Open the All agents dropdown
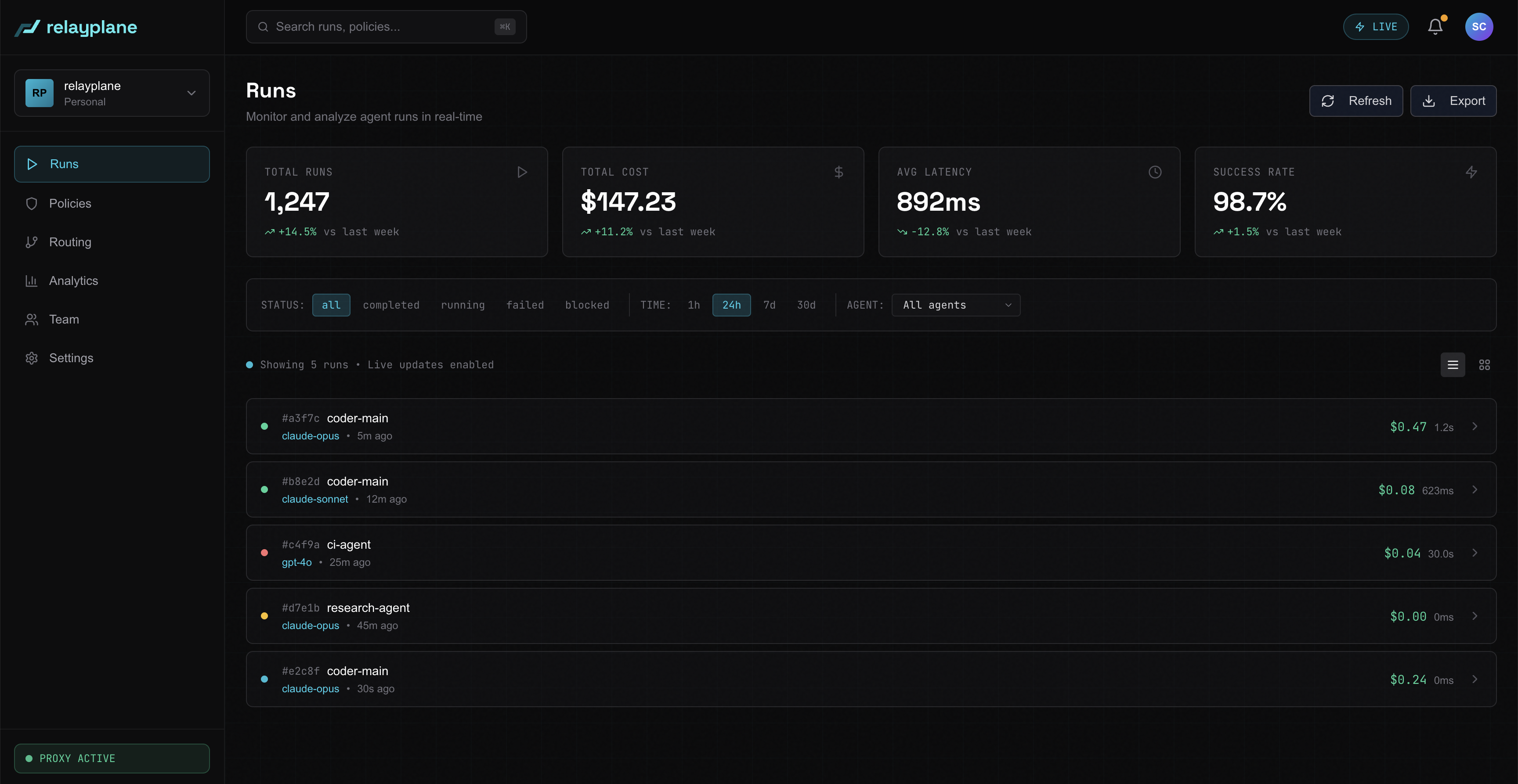This screenshot has height=784, width=1518. [955, 305]
